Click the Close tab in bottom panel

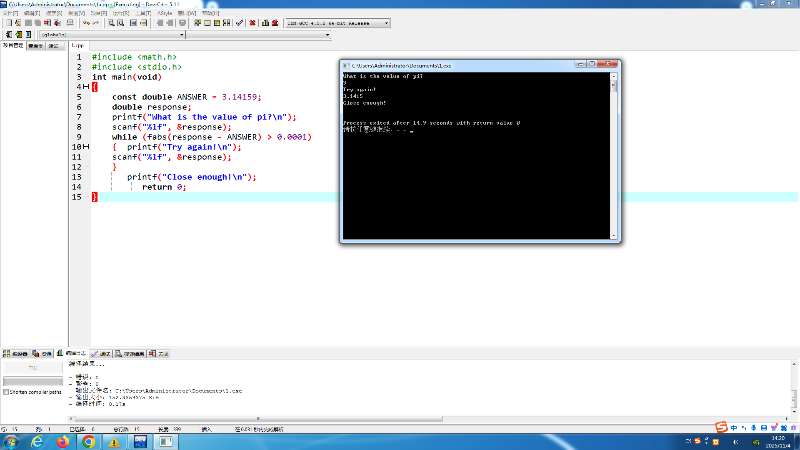(159, 353)
